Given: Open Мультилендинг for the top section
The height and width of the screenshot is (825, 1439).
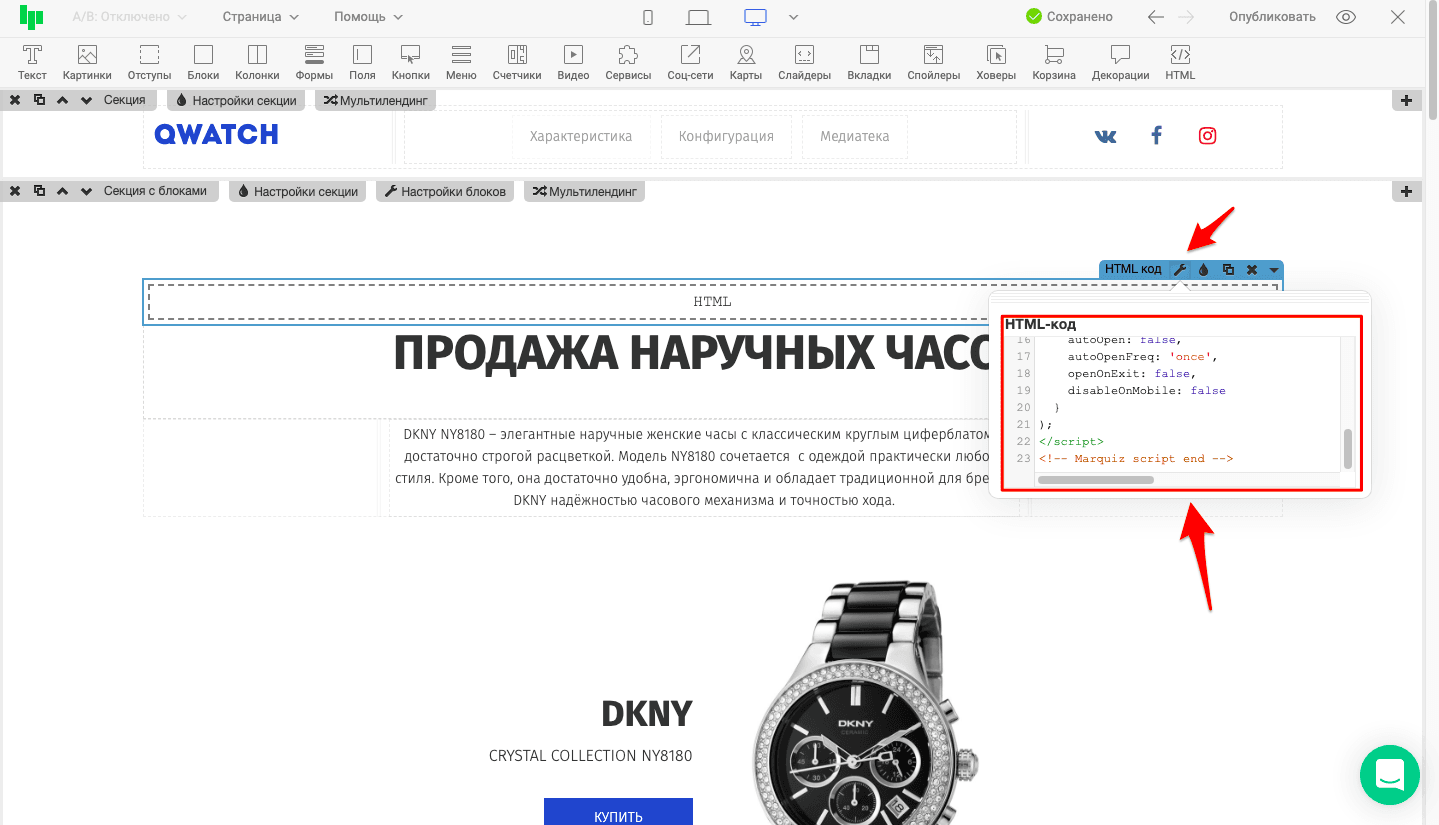Looking at the screenshot, I should click(x=375, y=100).
